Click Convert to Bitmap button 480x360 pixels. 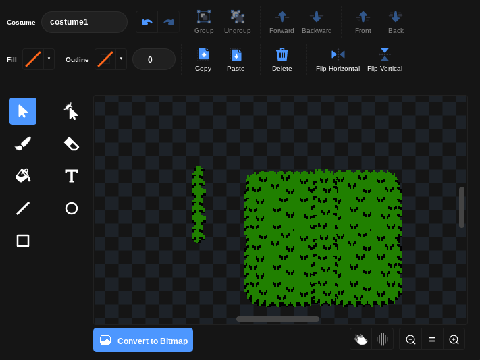coord(143,340)
